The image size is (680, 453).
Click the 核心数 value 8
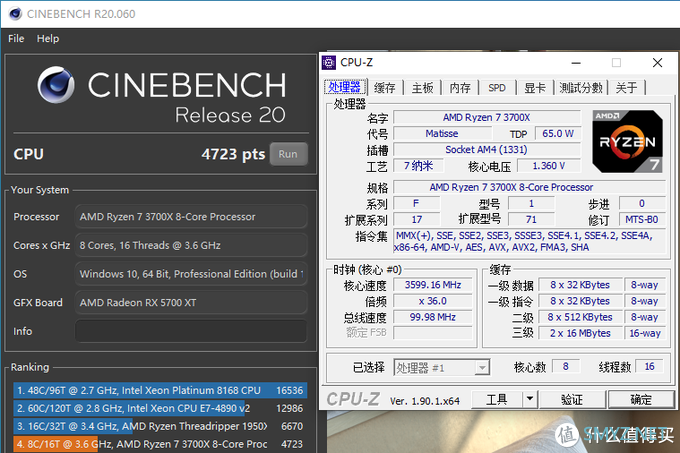tap(566, 367)
